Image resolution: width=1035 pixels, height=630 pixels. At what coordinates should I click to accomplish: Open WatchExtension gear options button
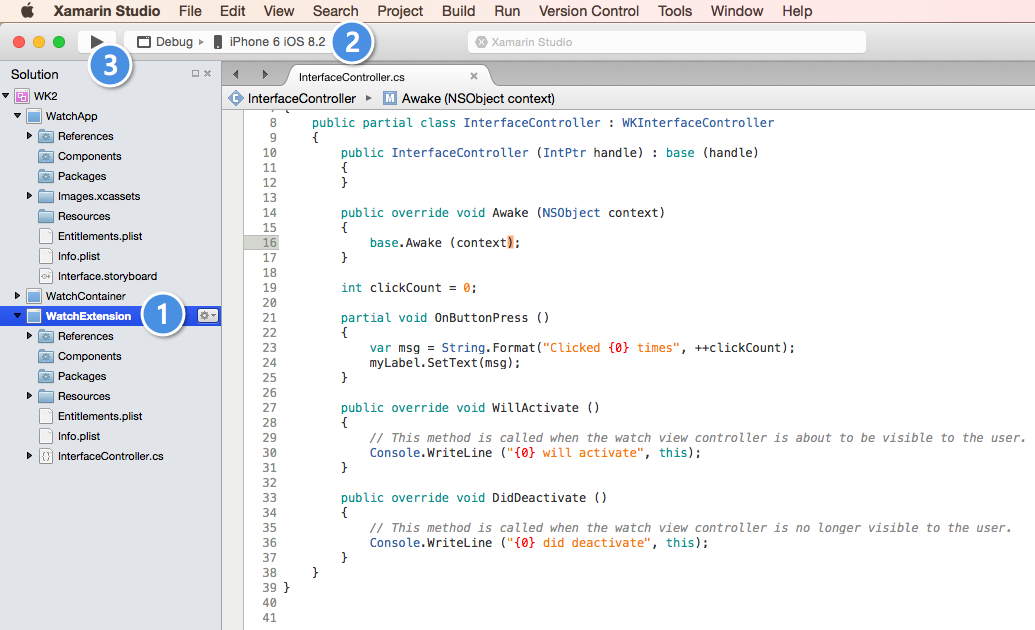click(x=208, y=316)
